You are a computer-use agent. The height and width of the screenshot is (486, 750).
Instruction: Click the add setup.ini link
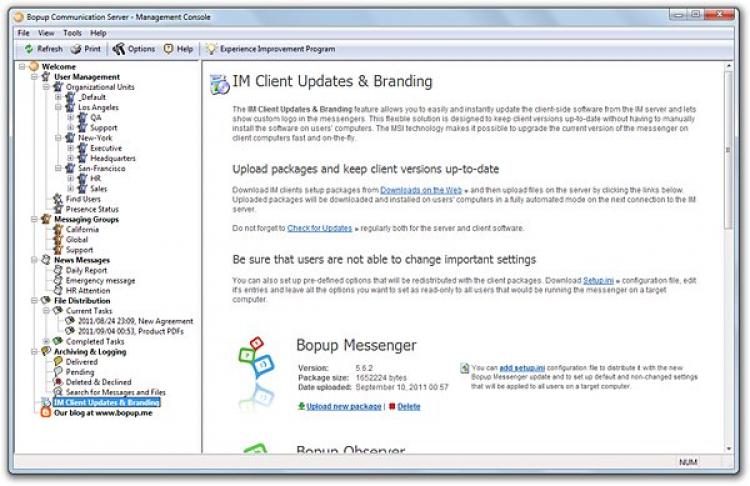click(x=522, y=368)
